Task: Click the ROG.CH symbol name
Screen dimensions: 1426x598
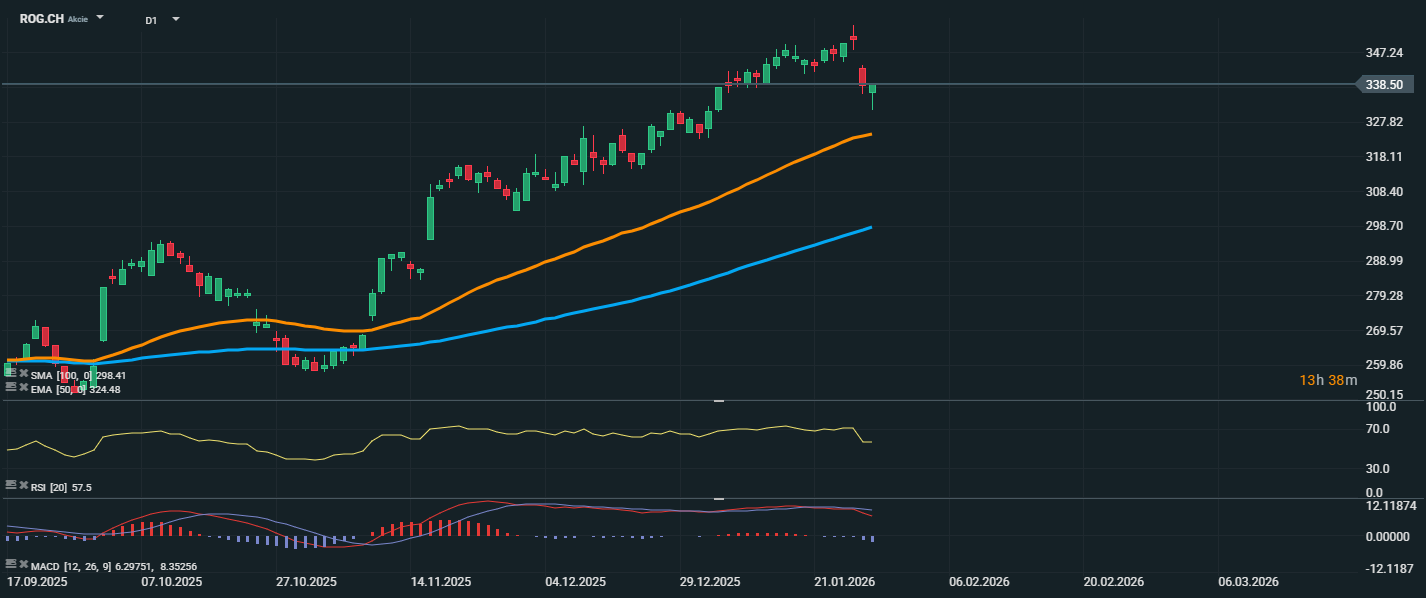Action: tap(41, 19)
